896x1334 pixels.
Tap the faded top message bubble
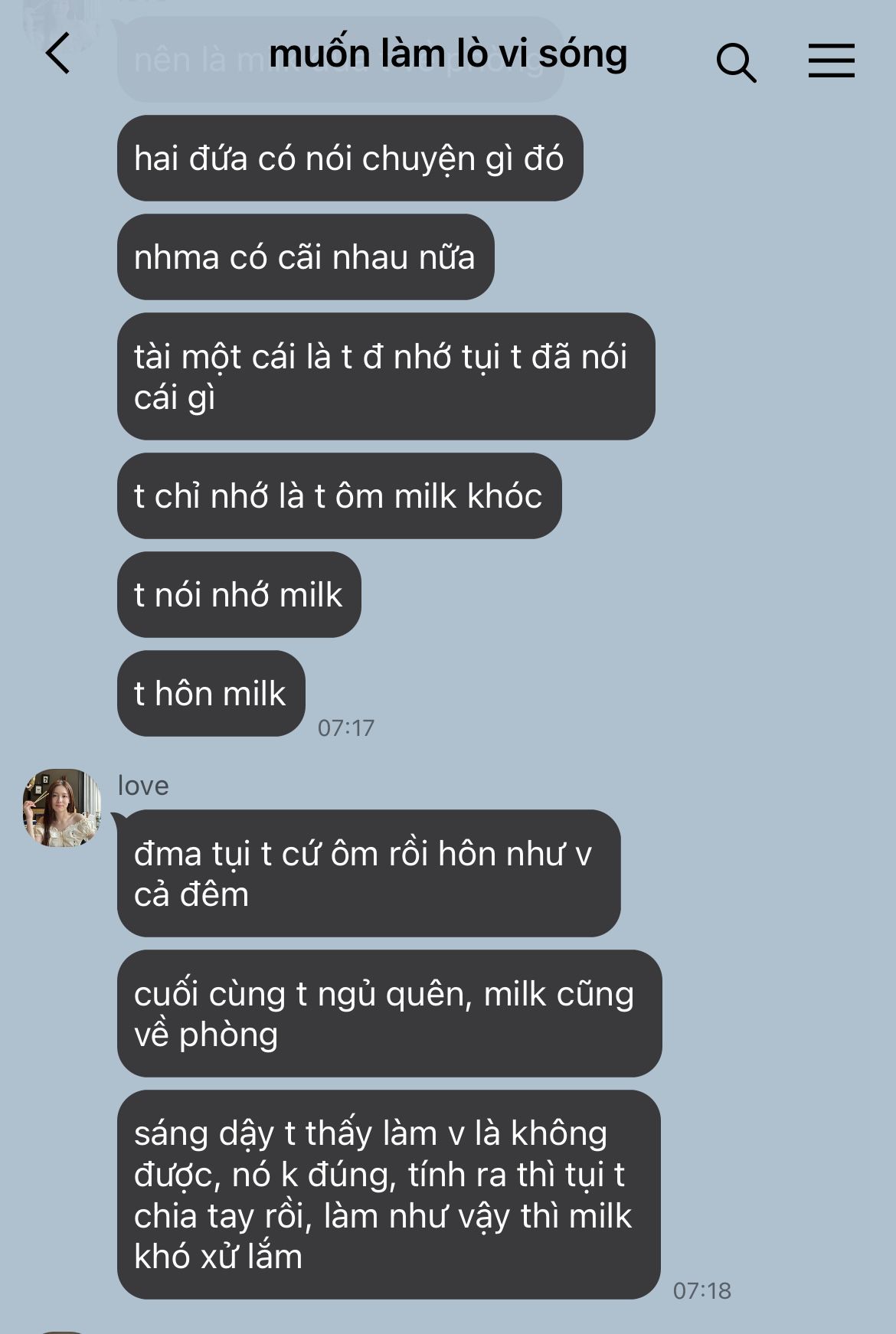[340, 60]
